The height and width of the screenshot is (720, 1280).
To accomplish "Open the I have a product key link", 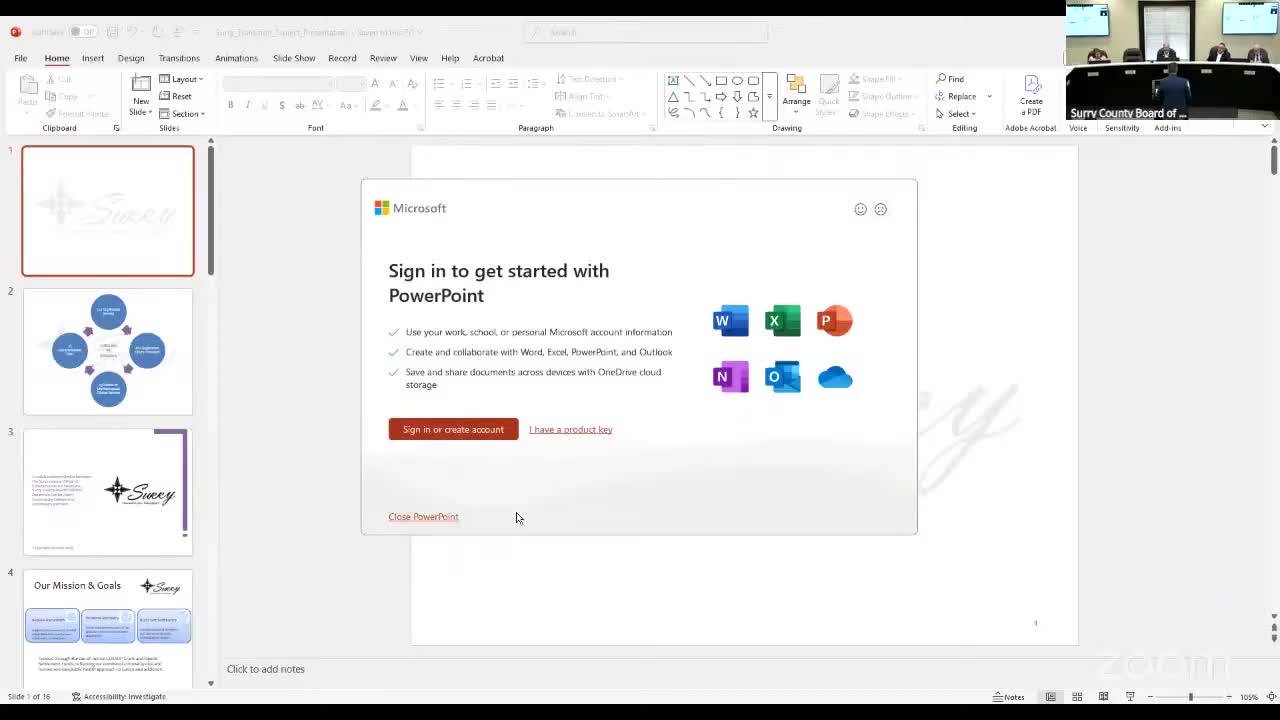I will tap(570, 429).
